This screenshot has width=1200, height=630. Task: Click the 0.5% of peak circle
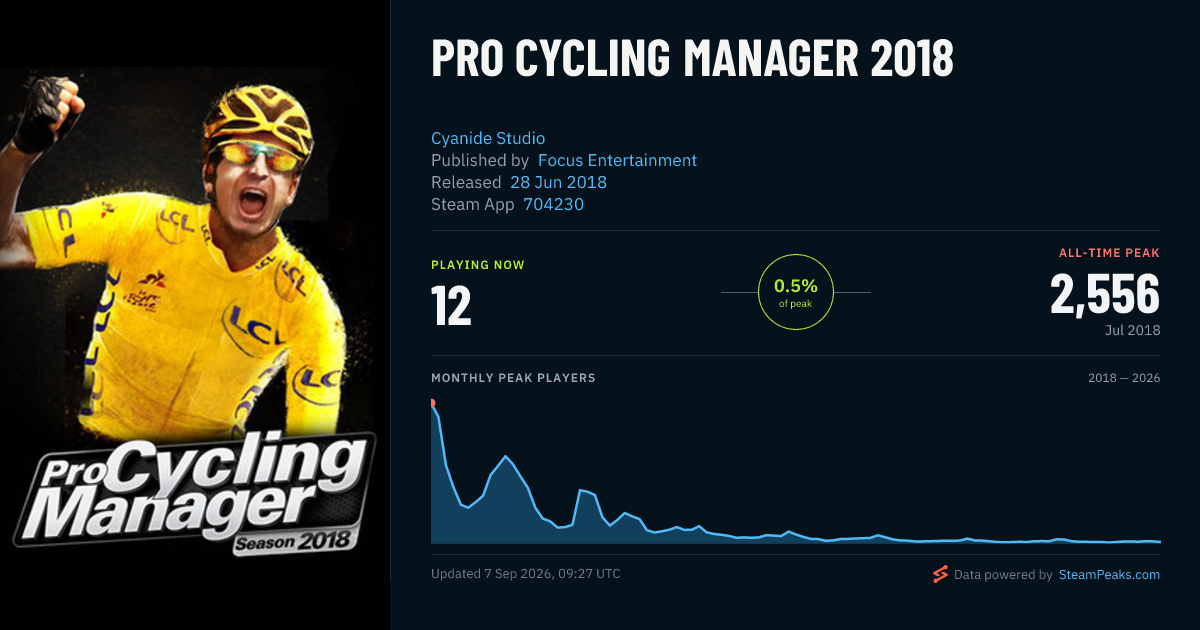(796, 292)
